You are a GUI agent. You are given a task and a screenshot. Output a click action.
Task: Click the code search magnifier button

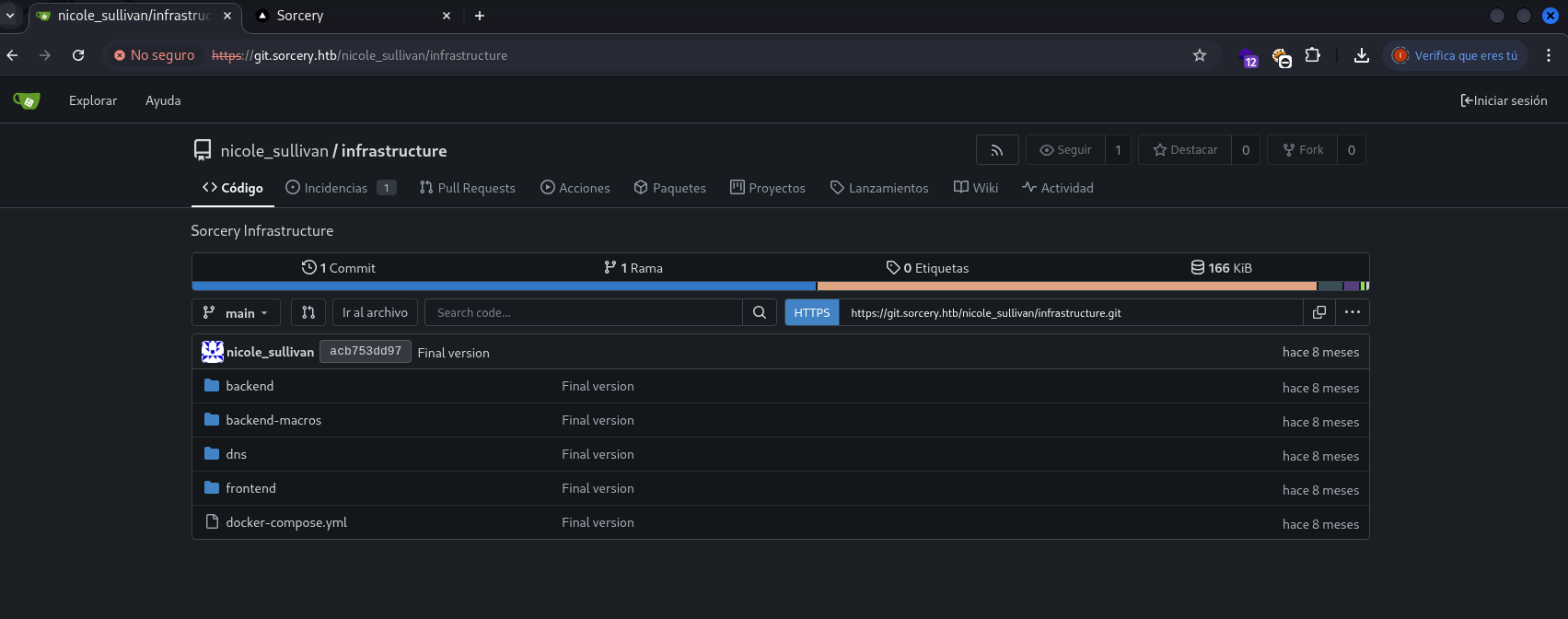pos(759,313)
